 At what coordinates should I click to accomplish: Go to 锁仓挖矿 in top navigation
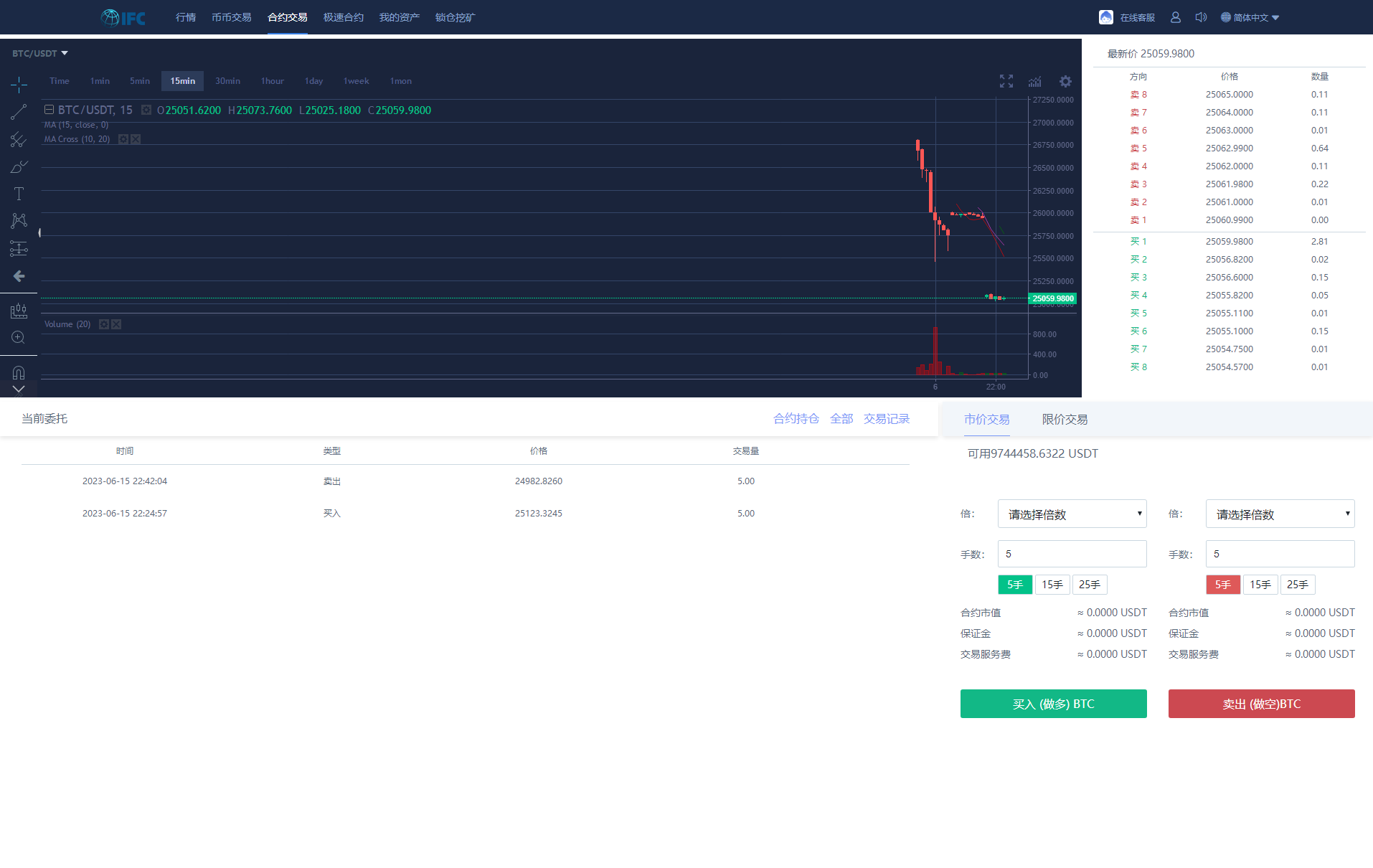[x=456, y=17]
